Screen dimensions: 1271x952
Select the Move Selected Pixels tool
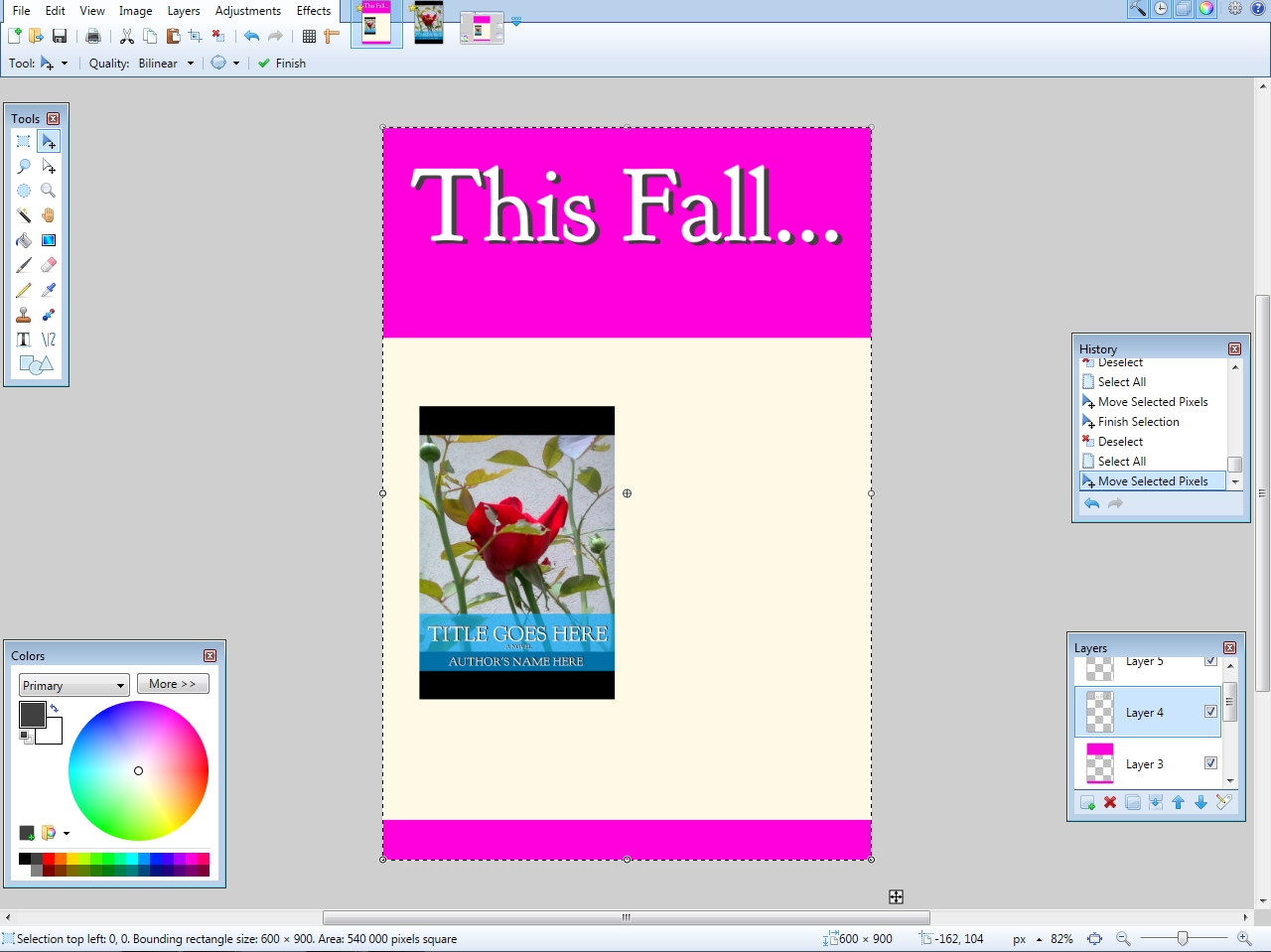point(48,141)
